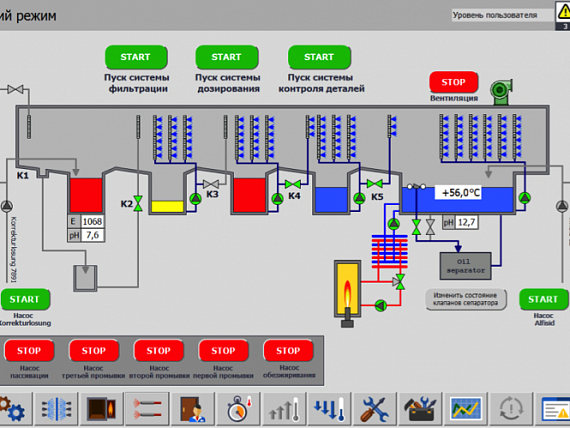The image size is (570, 428).
Task: Click the yellow liquid tank
Action: [167, 207]
